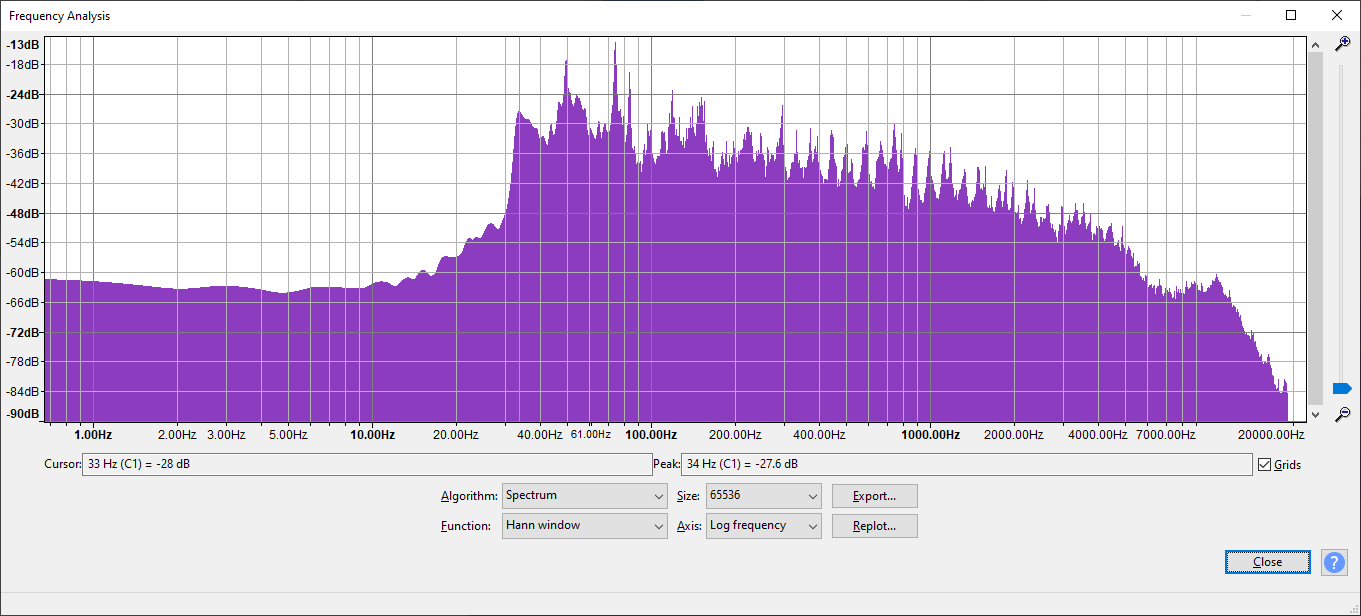The width and height of the screenshot is (1361, 616).
Task: Maximize the Frequency Analysis window
Action: coord(1291,15)
